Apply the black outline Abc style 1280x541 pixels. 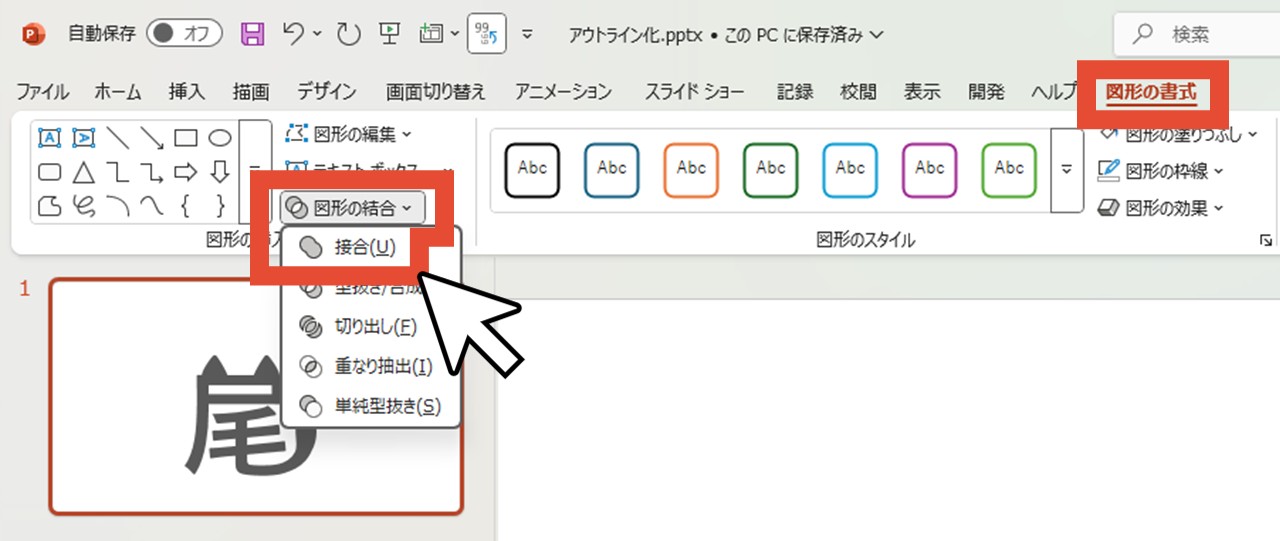pos(532,169)
